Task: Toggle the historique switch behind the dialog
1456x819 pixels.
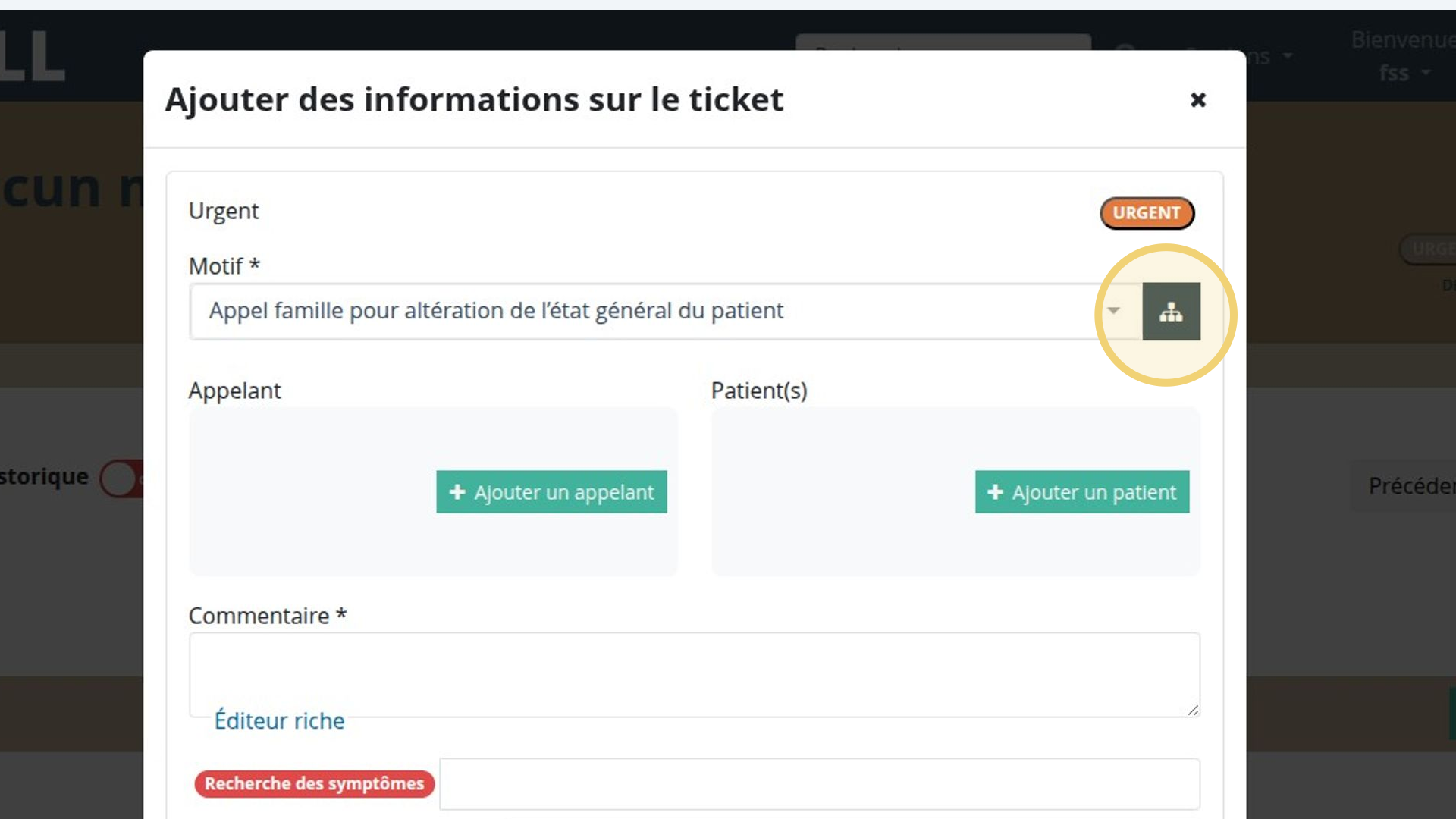Action: coord(121,479)
